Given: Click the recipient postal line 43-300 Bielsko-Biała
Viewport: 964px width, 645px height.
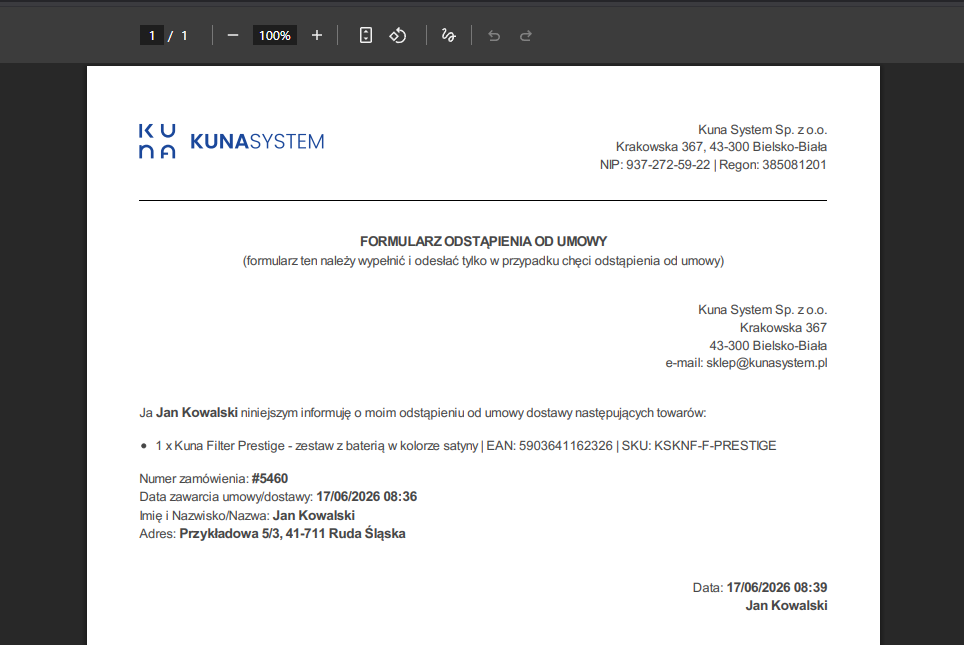Looking at the screenshot, I should pyautogui.click(x=768, y=346).
